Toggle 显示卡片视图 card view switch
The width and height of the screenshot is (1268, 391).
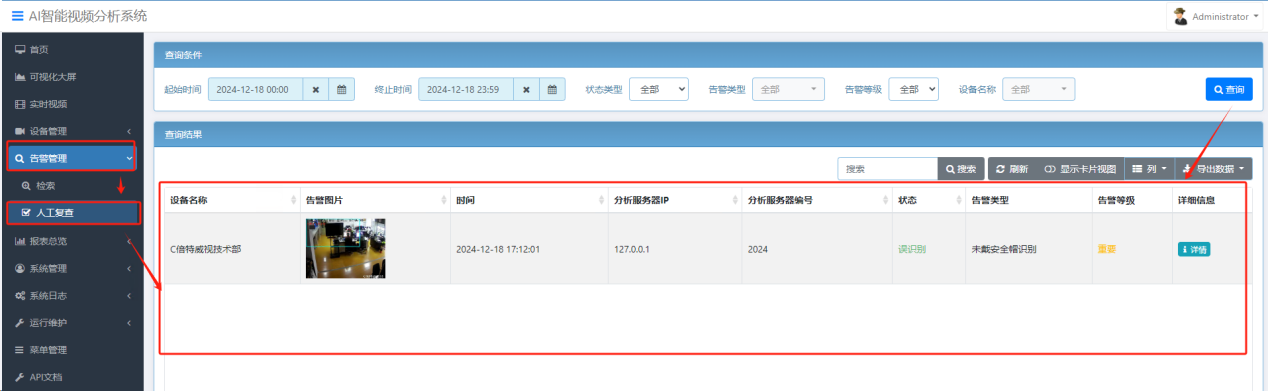(1079, 169)
